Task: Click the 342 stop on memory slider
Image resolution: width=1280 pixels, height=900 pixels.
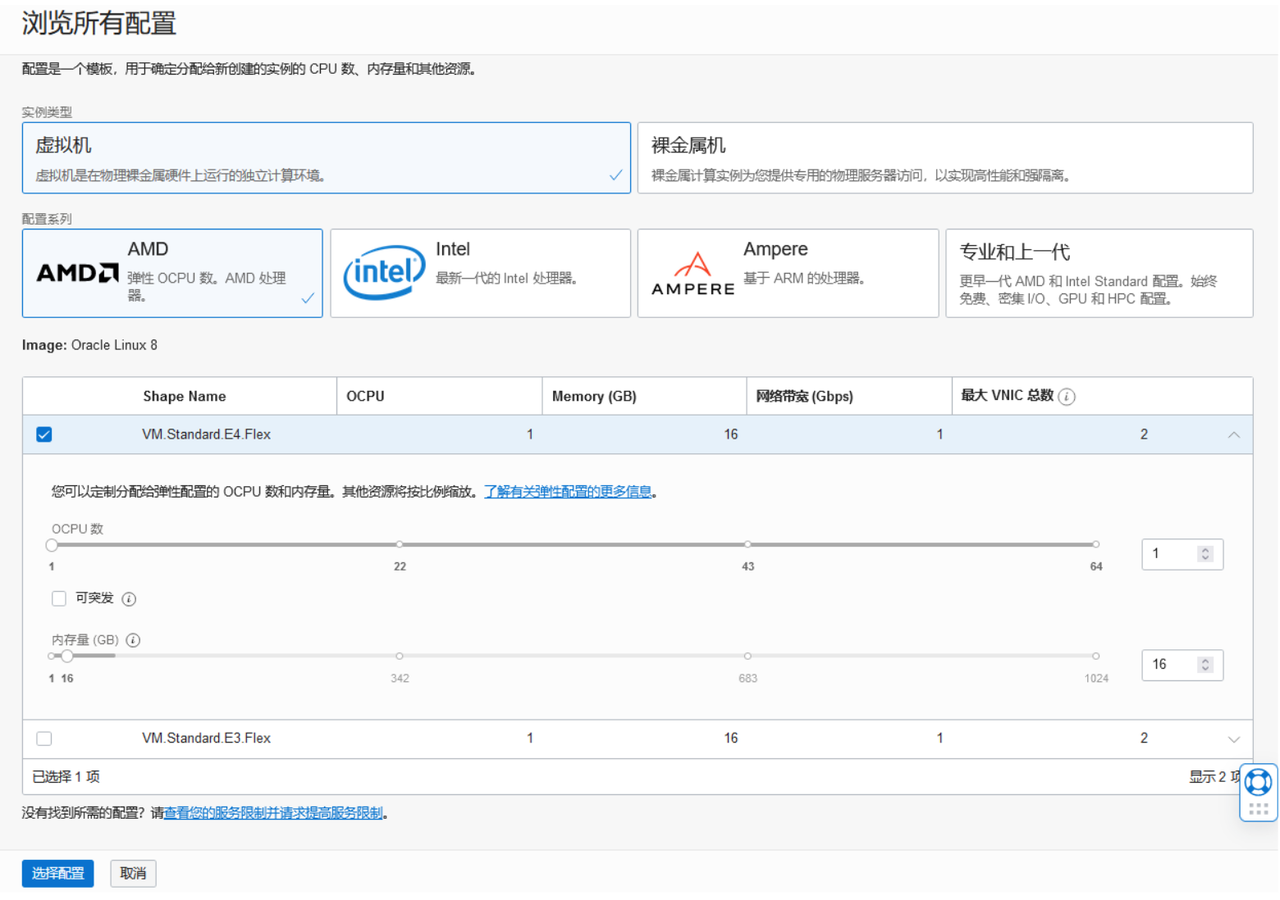Action: click(x=400, y=656)
